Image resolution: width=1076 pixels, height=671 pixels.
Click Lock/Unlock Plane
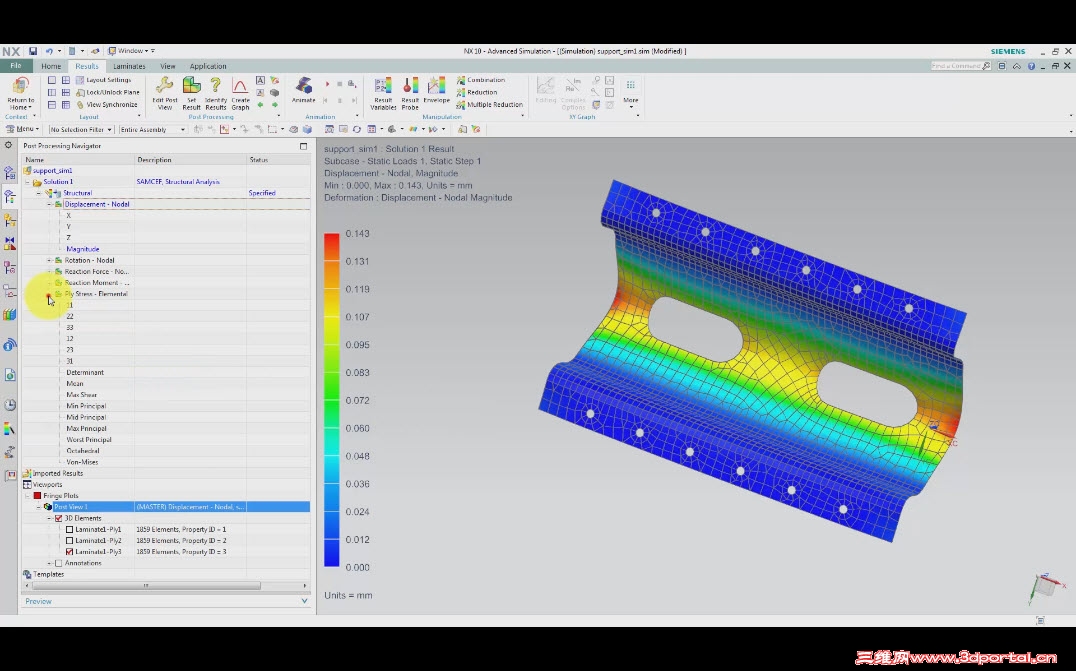click(108, 93)
